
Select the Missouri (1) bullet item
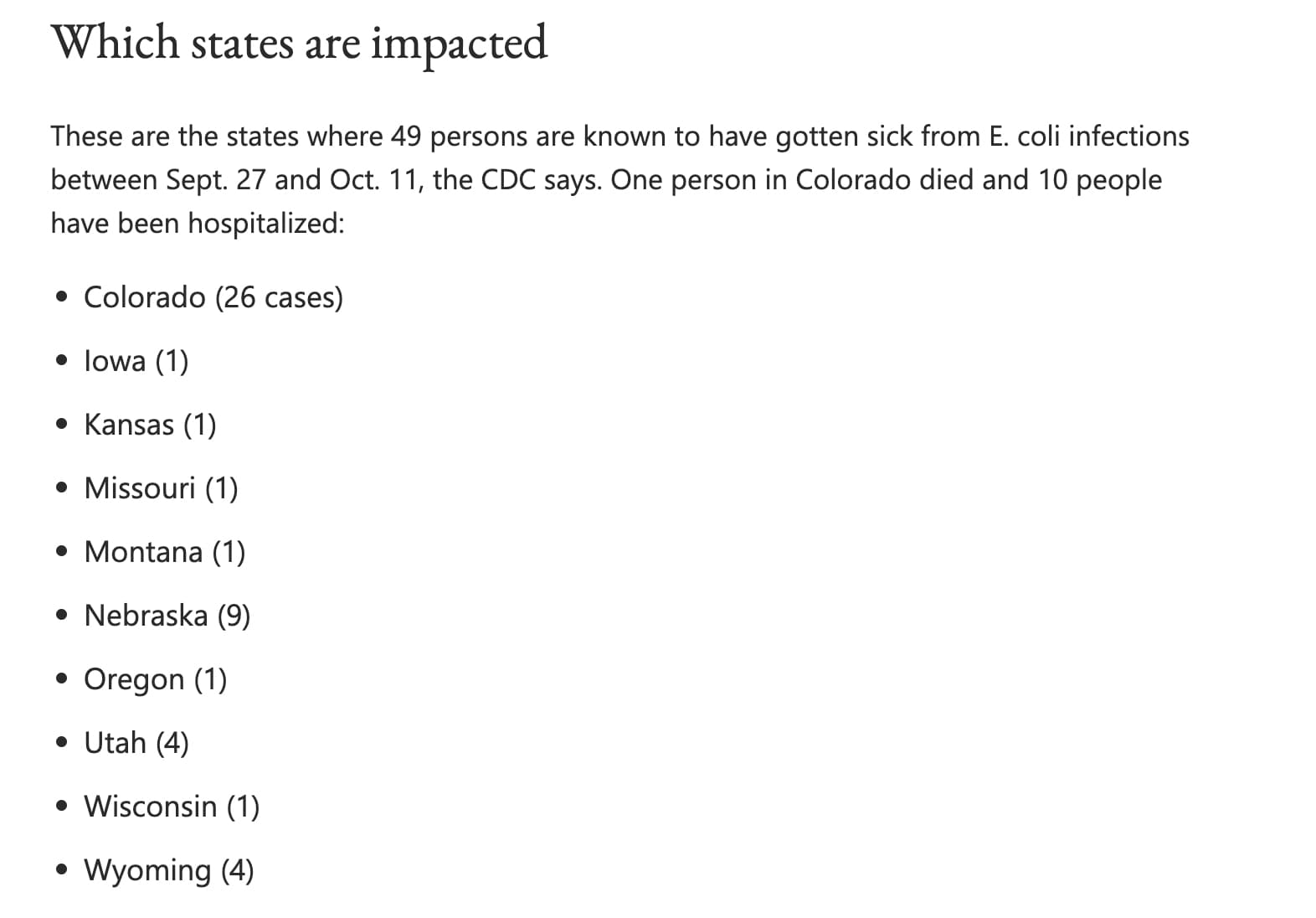coord(162,488)
